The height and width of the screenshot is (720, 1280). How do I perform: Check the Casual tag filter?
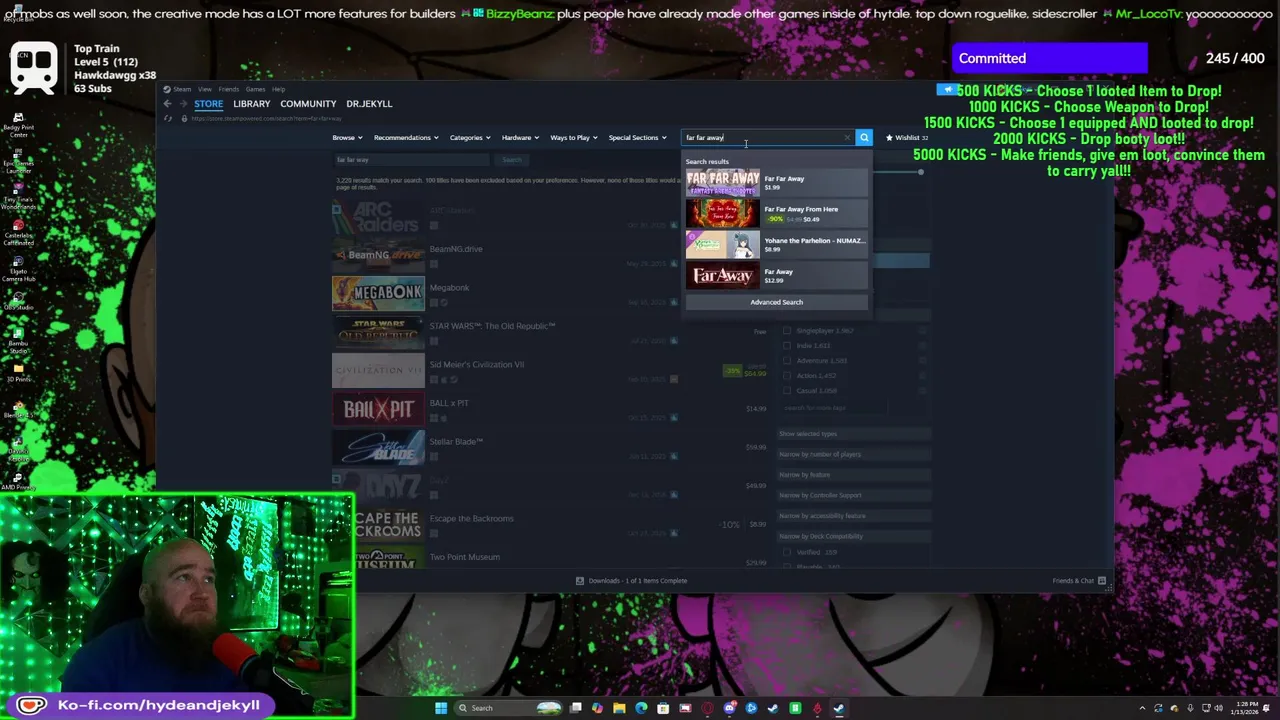click(787, 391)
